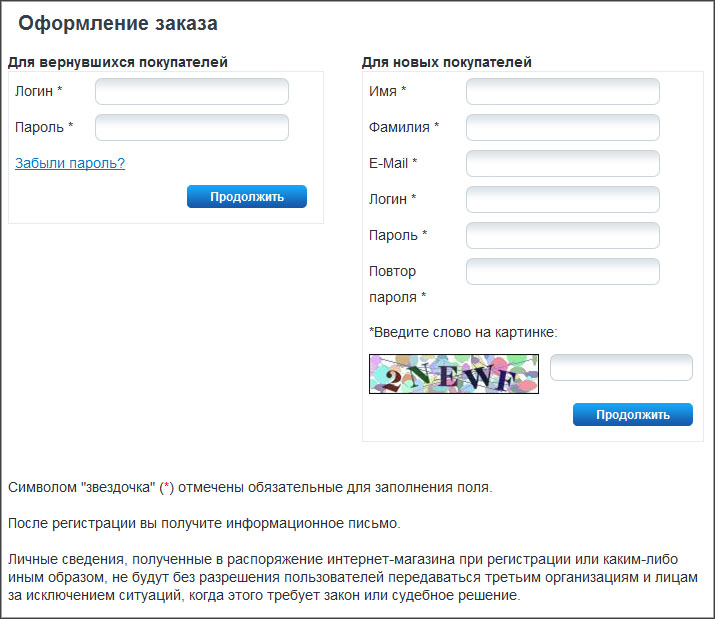The height and width of the screenshot is (619, 715).
Task: Click Продолжить under the new customer form
Action: pos(632,415)
